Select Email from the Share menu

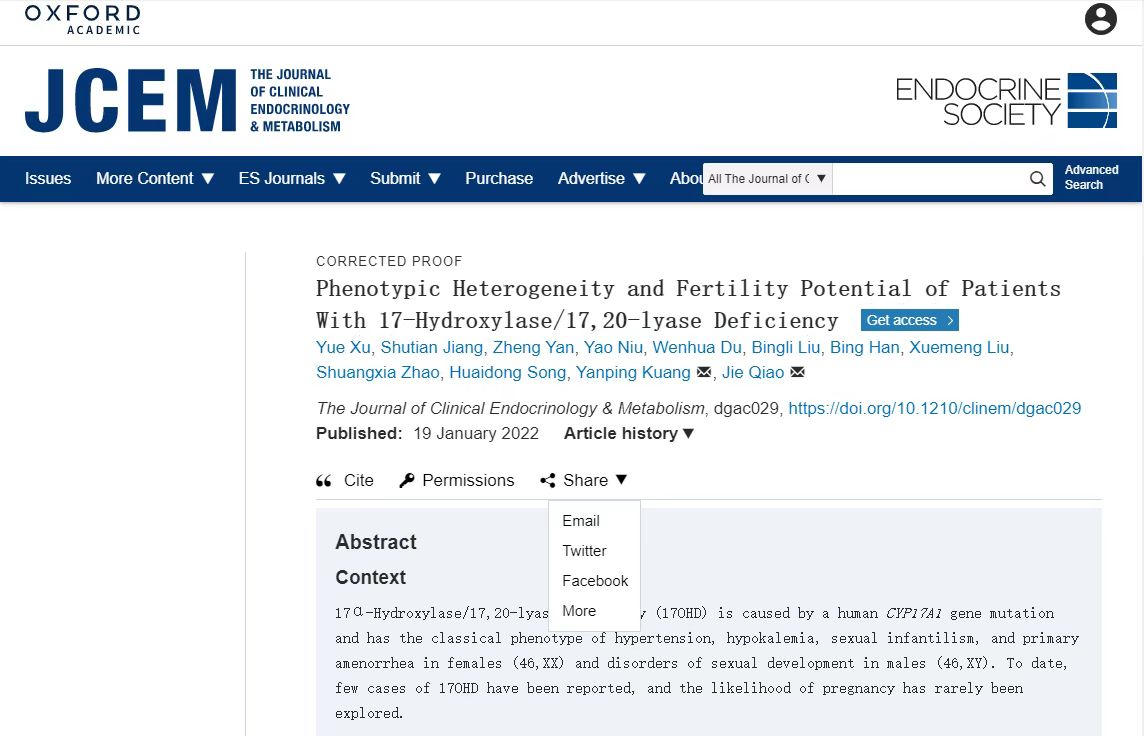pos(581,521)
